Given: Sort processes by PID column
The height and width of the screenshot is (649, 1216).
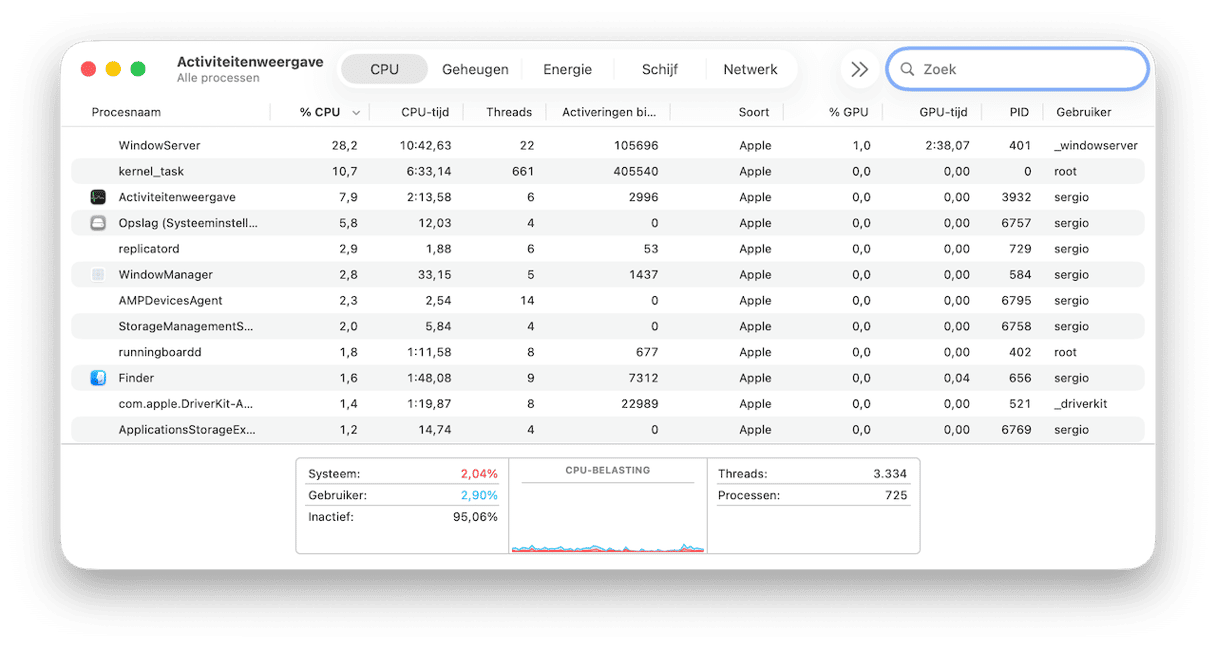Looking at the screenshot, I should pos(1019,112).
